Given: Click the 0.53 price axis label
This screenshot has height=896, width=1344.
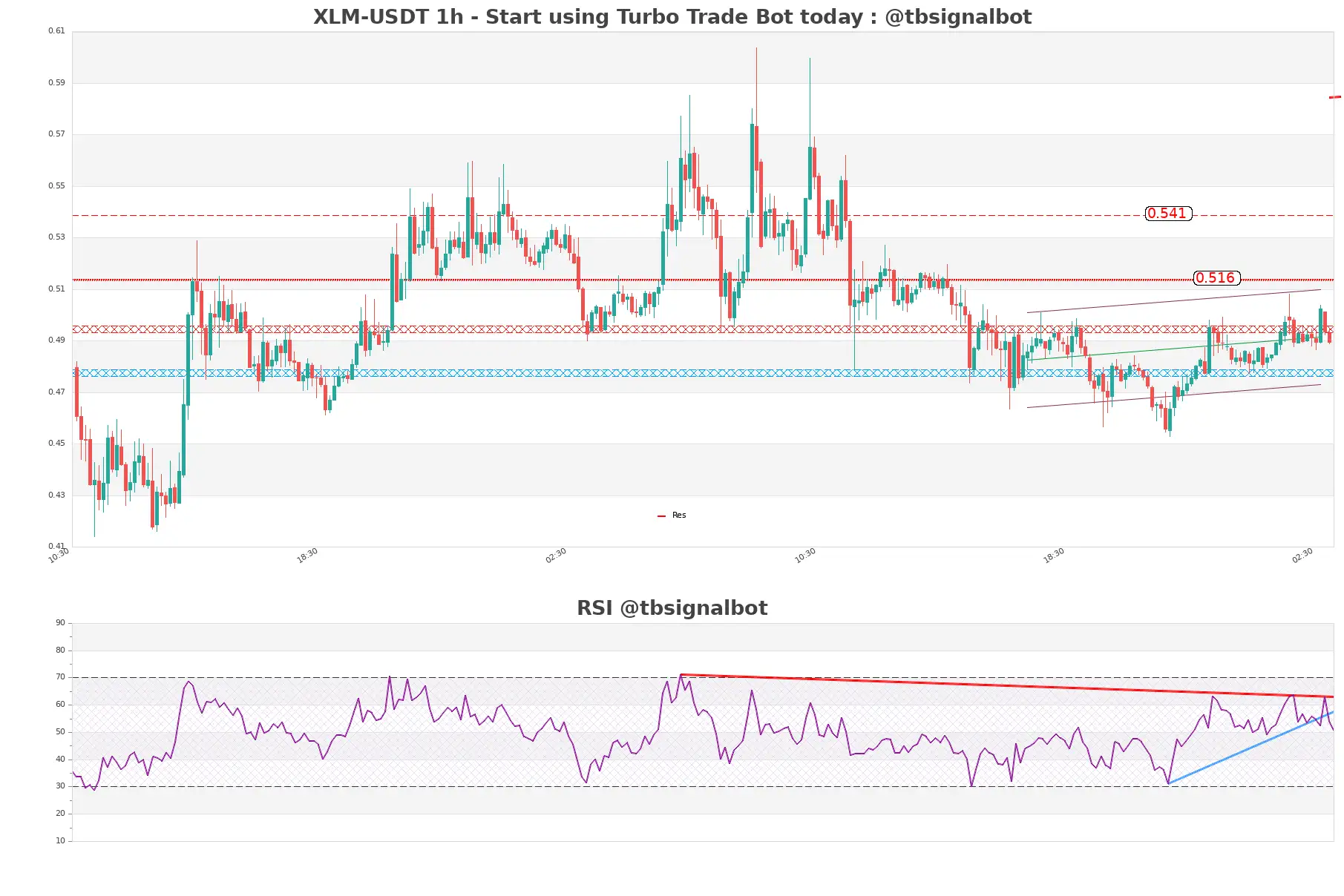Looking at the screenshot, I should coord(56,237).
